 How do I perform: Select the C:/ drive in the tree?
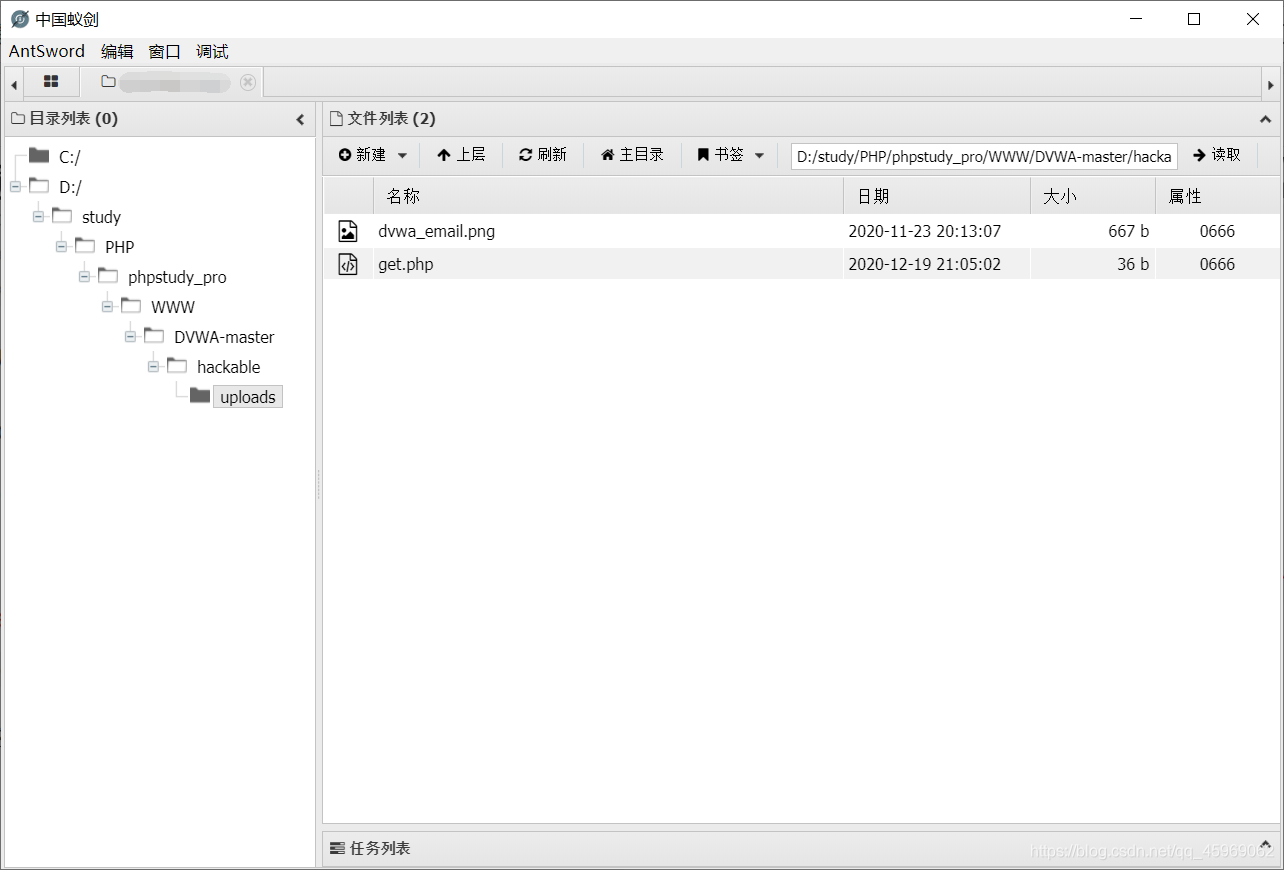[x=70, y=157]
